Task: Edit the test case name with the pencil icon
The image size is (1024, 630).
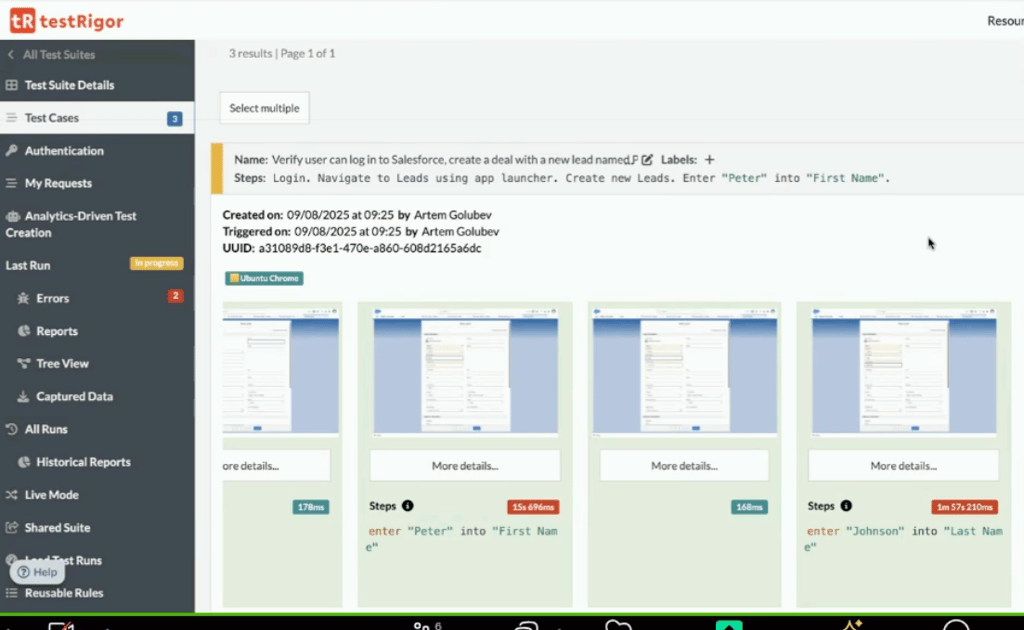Action: tap(647, 160)
